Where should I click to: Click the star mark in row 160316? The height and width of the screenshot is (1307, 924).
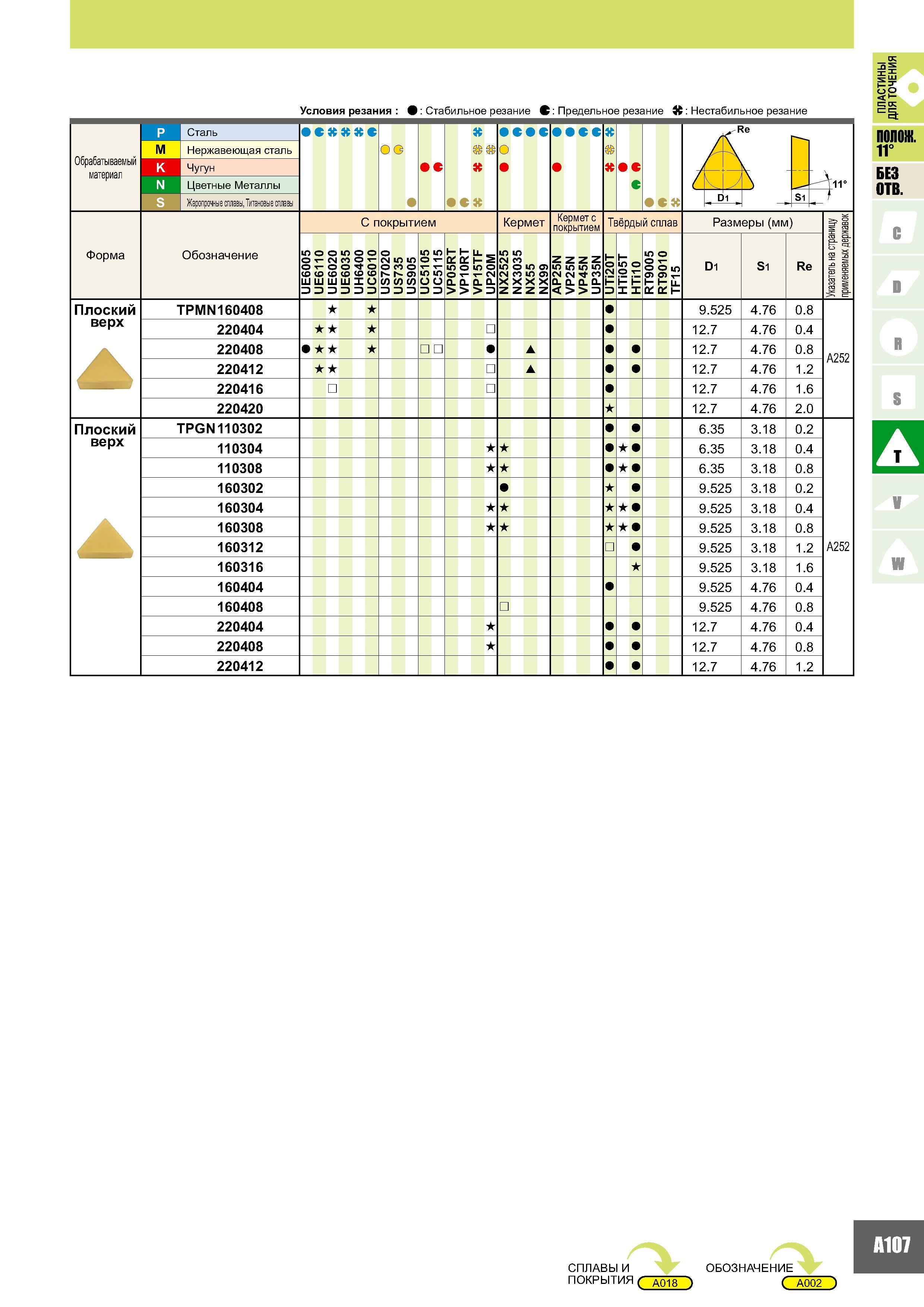click(x=636, y=567)
